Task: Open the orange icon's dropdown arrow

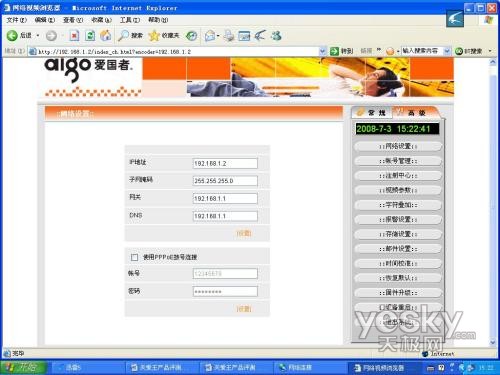Action: pos(398,52)
